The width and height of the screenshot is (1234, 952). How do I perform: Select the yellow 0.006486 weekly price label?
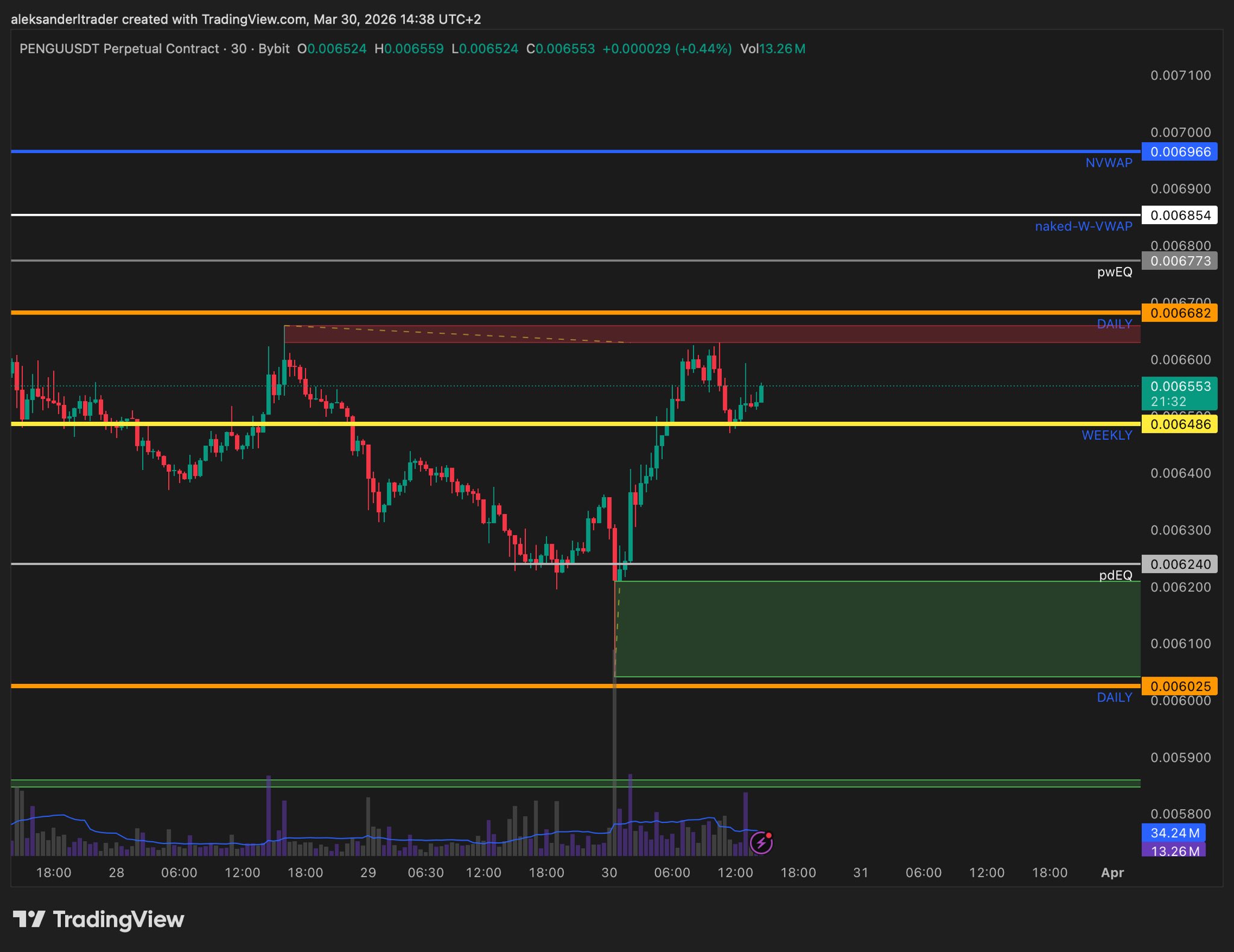point(1179,424)
